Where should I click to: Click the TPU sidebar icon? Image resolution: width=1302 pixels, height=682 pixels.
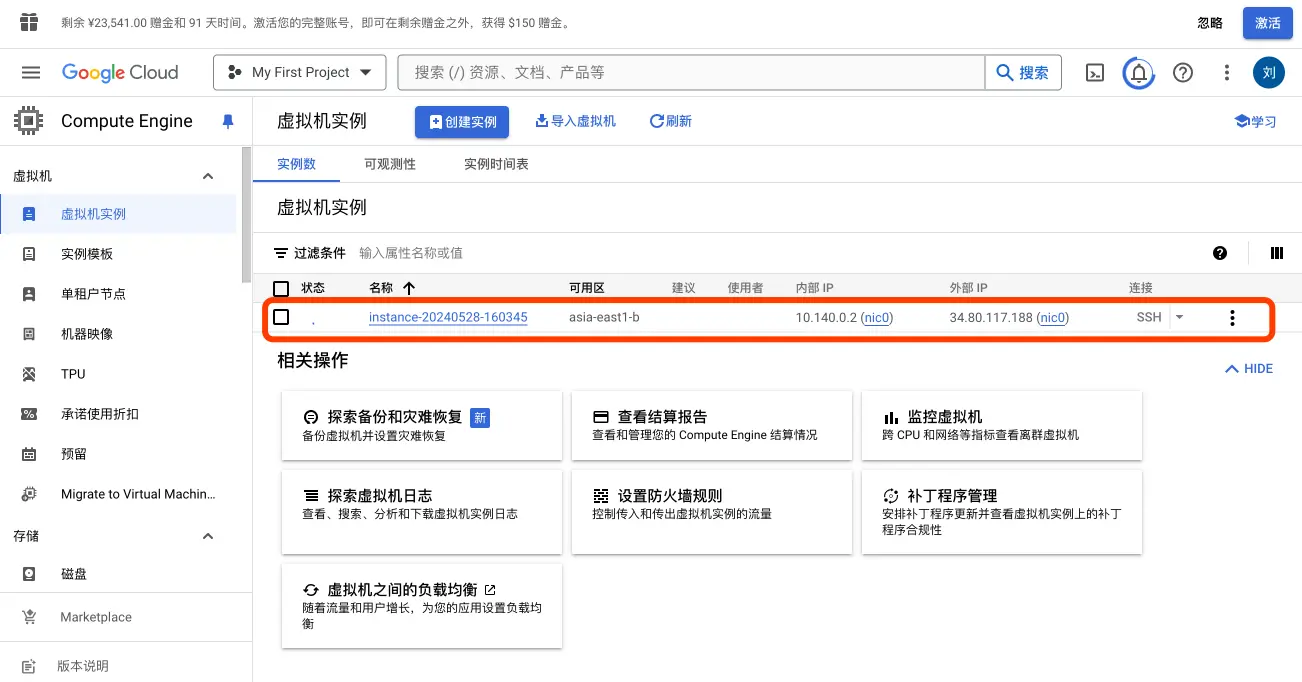(x=29, y=374)
